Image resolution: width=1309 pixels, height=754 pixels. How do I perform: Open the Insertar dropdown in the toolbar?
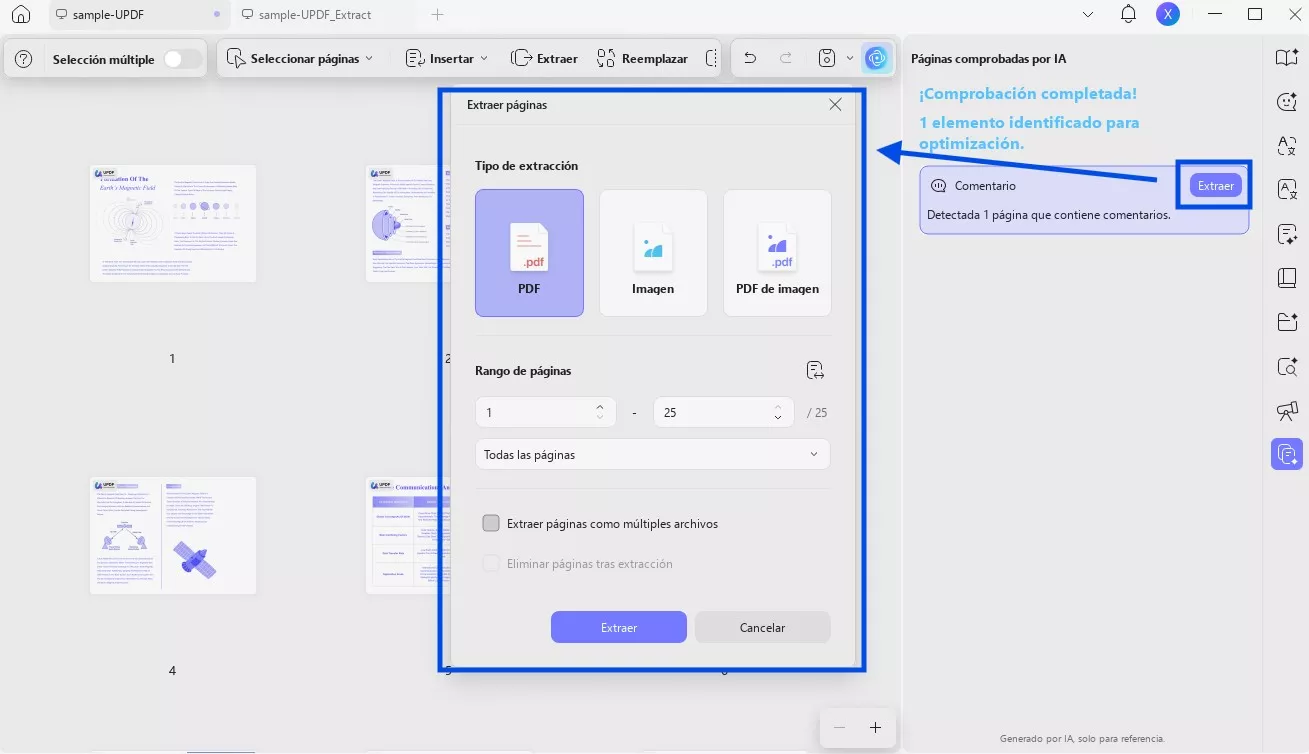pos(447,59)
